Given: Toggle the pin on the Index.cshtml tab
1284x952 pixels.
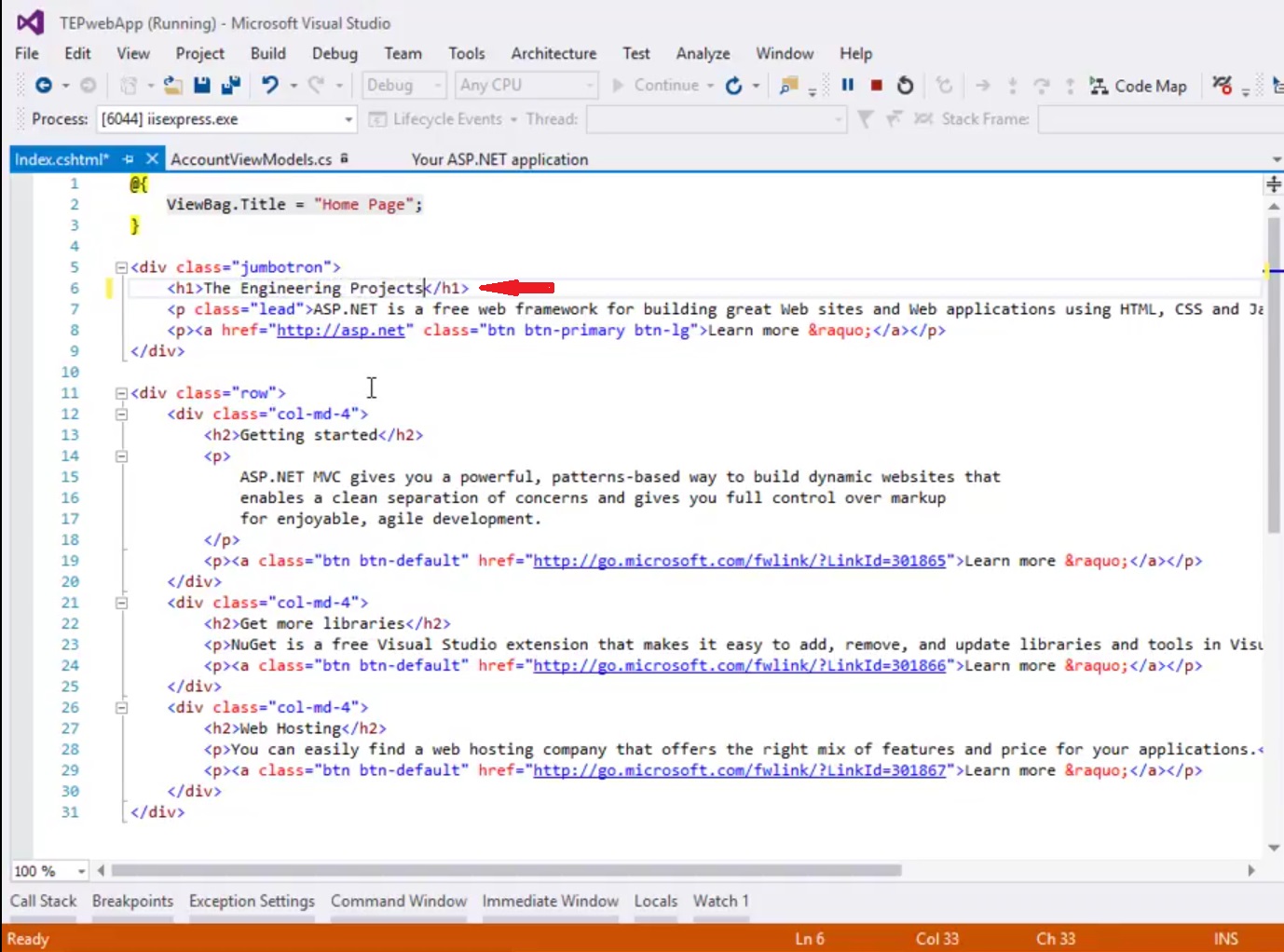Looking at the screenshot, I should click(129, 159).
